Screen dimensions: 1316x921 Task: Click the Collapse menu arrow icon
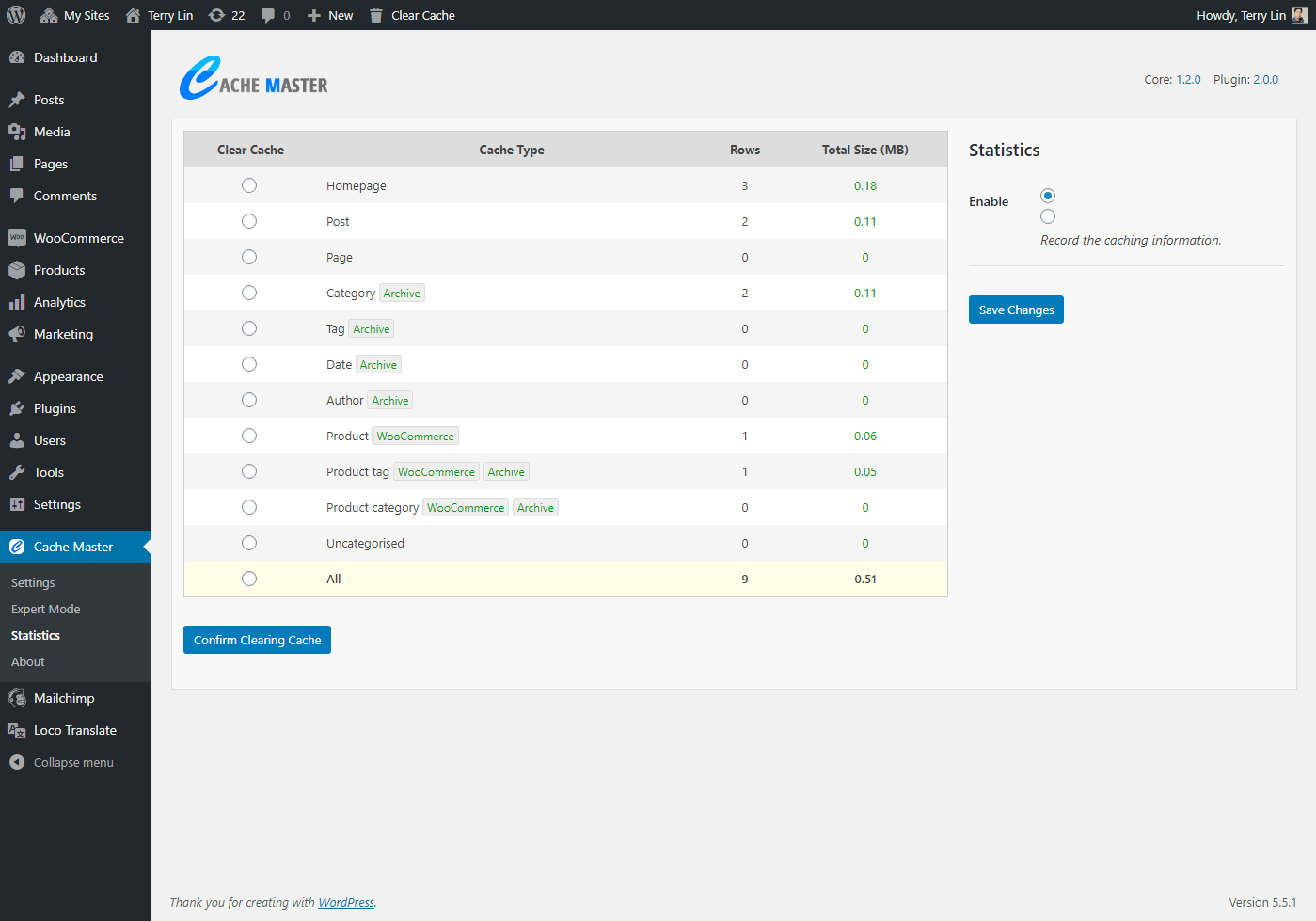(17, 762)
